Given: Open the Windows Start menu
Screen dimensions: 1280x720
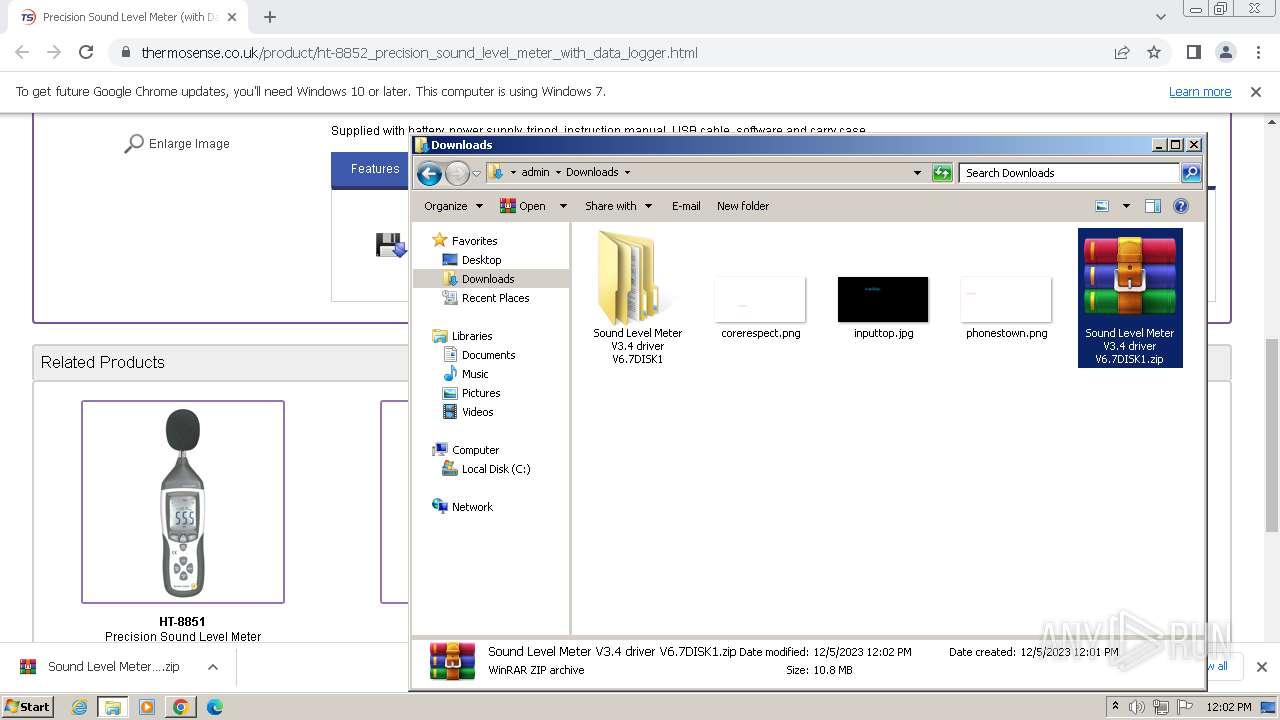Looking at the screenshot, I should click(x=28, y=707).
